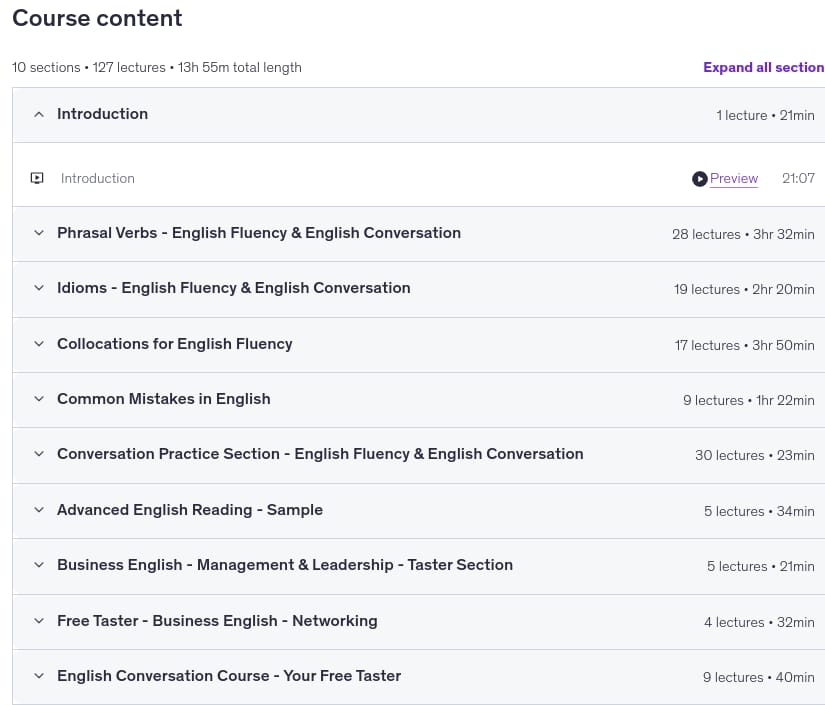Click the '19 lectures • 2hr 20min' text
The image size is (825, 705).
click(x=744, y=289)
